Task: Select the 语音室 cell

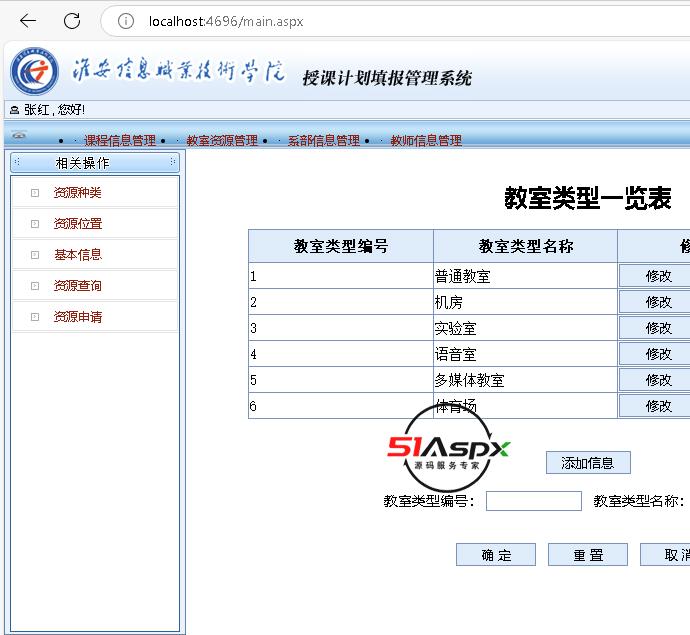Action: pyautogui.click(x=525, y=354)
